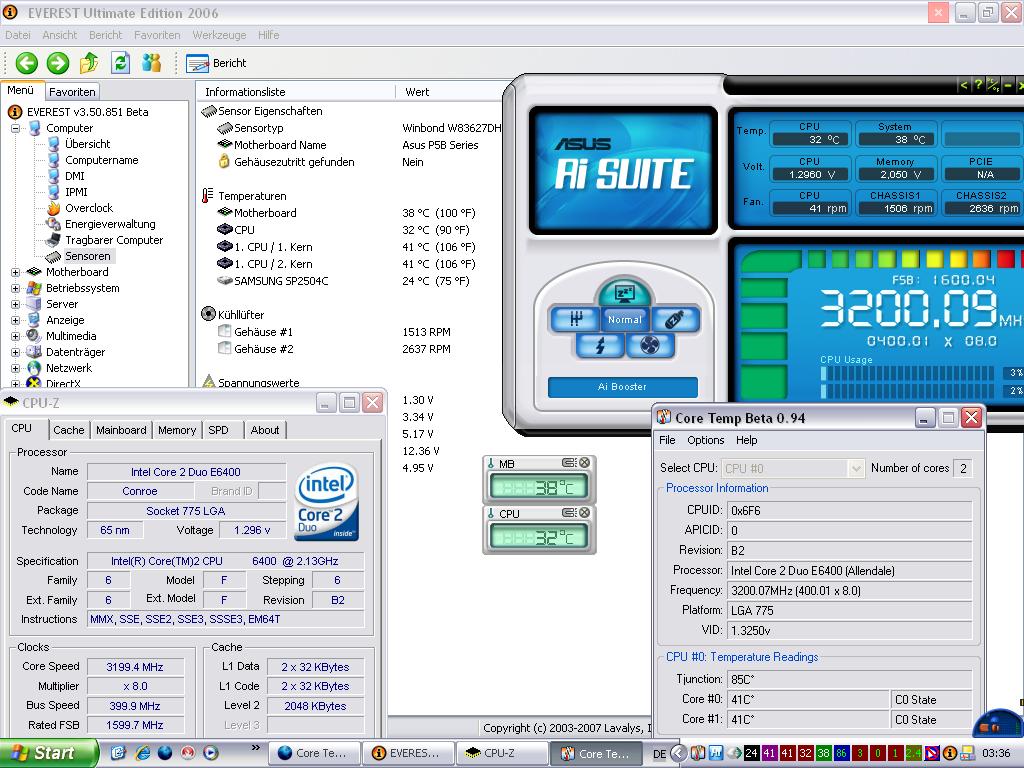Switch to CPU-Z Cache tab
Screen dimensions: 1024x768
click(69, 430)
